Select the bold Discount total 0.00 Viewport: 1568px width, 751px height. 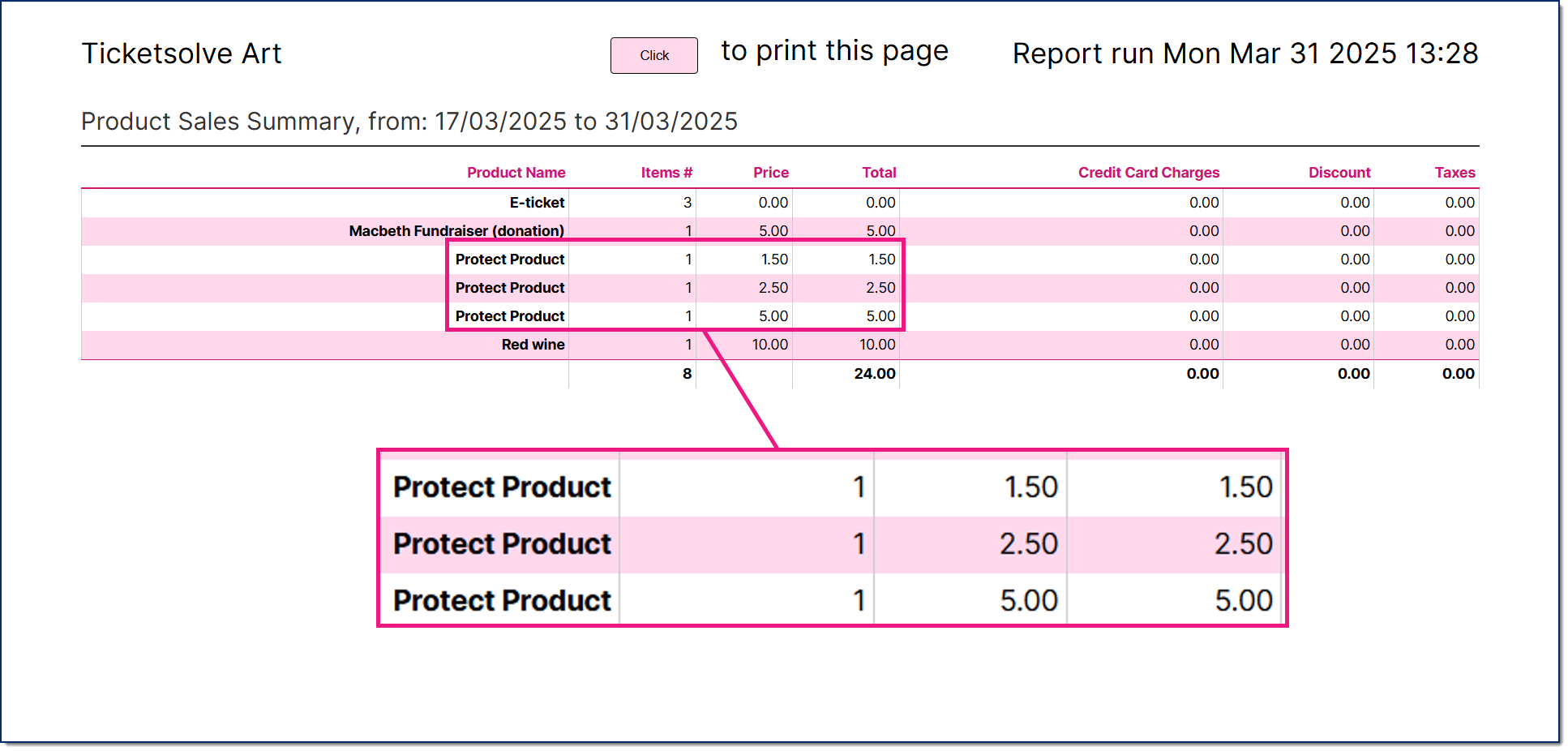[1354, 374]
